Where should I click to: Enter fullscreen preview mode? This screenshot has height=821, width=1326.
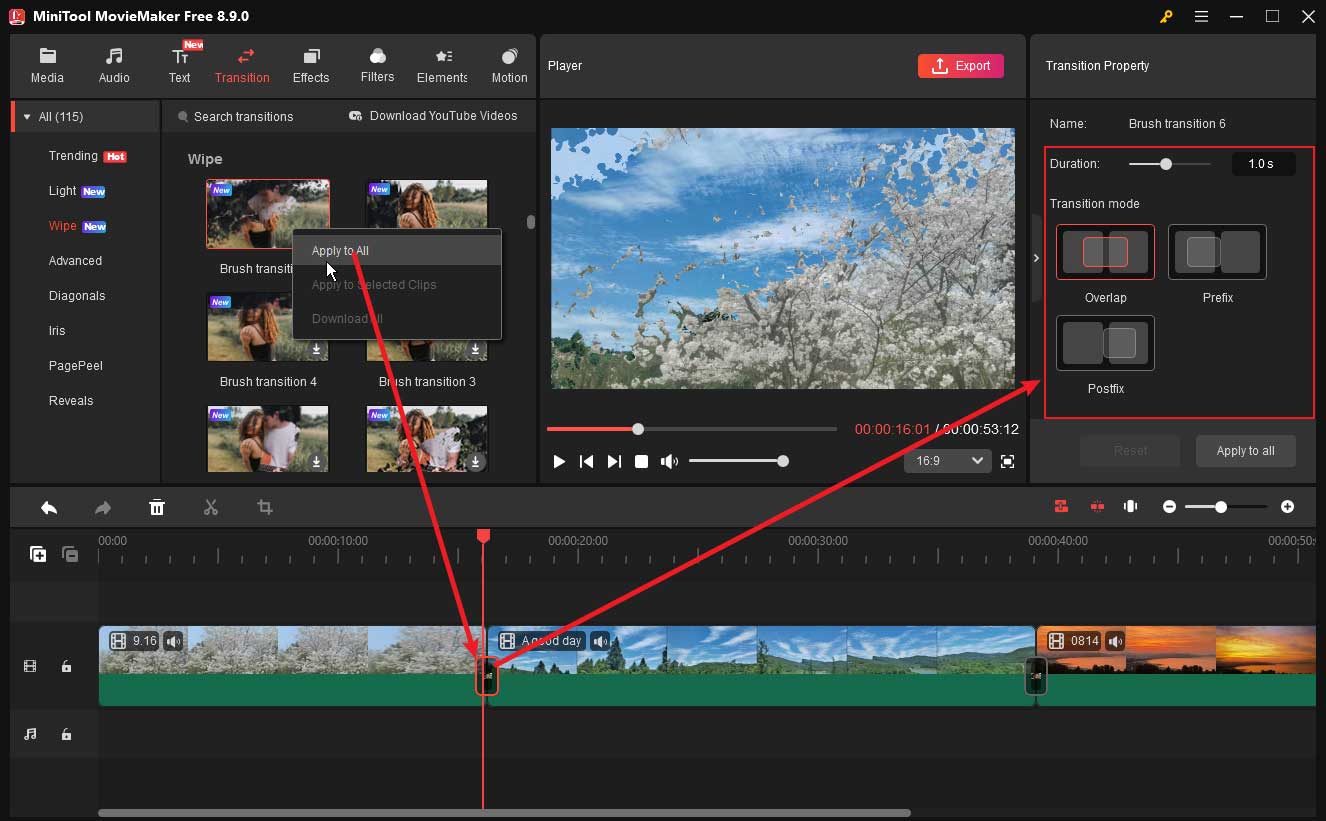pyautogui.click(x=1007, y=461)
